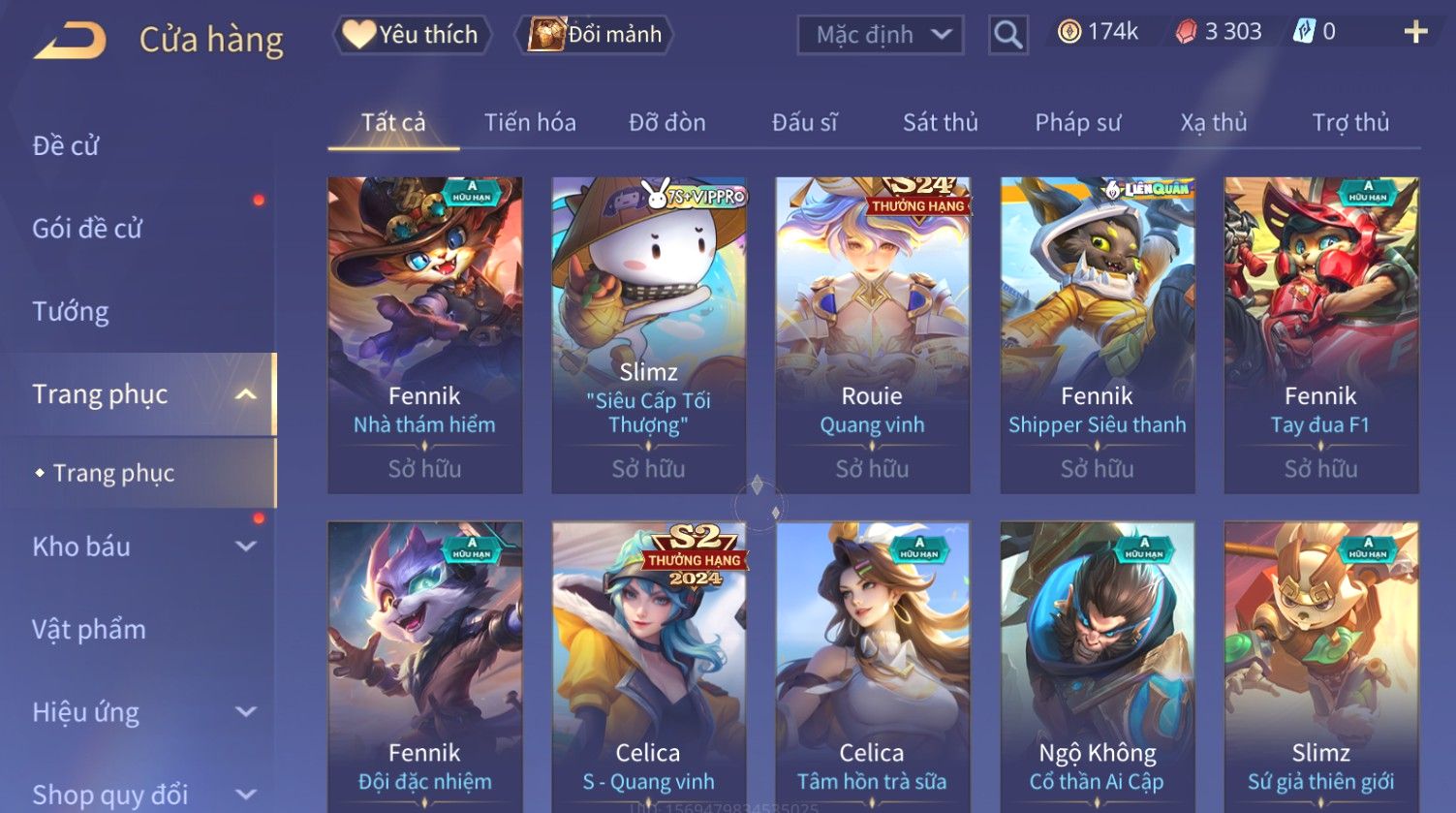Image resolution: width=1456 pixels, height=813 pixels.
Task: Open Đổi mảnh chest exchange
Action: pos(595,35)
